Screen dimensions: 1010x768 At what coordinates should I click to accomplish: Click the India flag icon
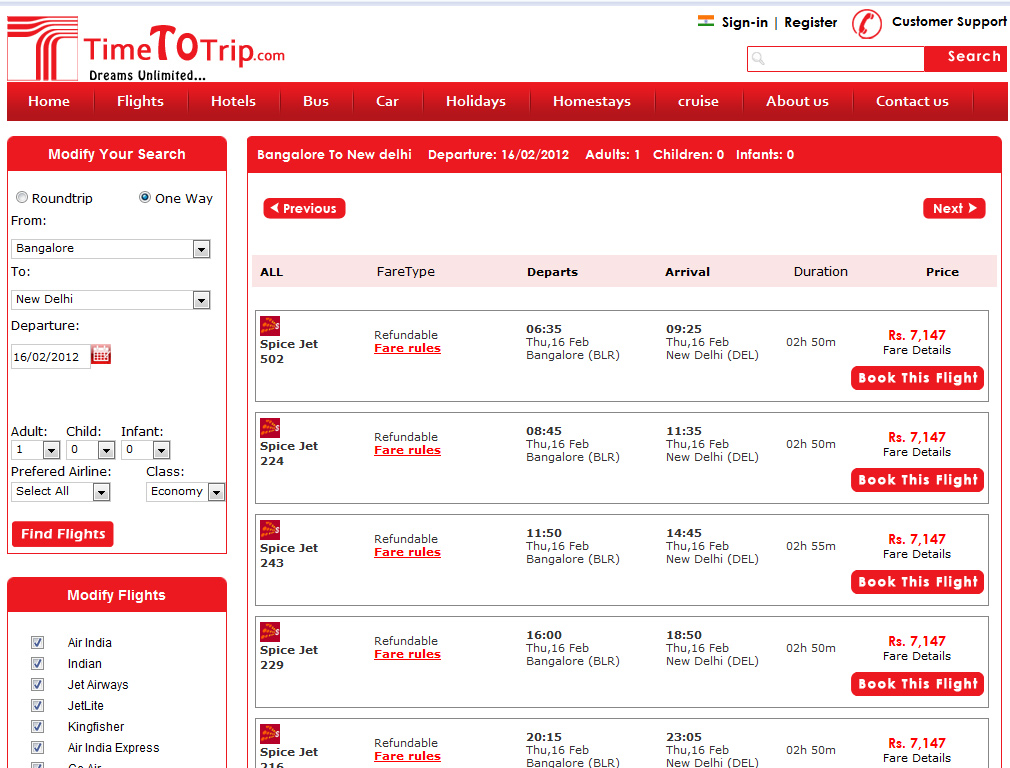pyautogui.click(x=706, y=21)
